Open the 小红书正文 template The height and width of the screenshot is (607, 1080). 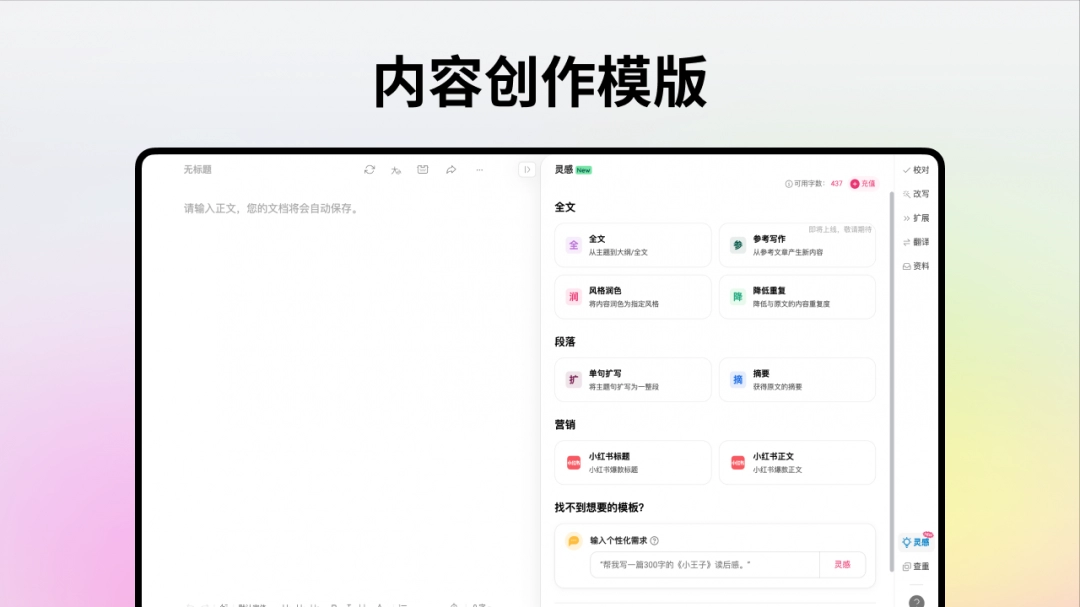pyautogui.click(x=797, y=462)
